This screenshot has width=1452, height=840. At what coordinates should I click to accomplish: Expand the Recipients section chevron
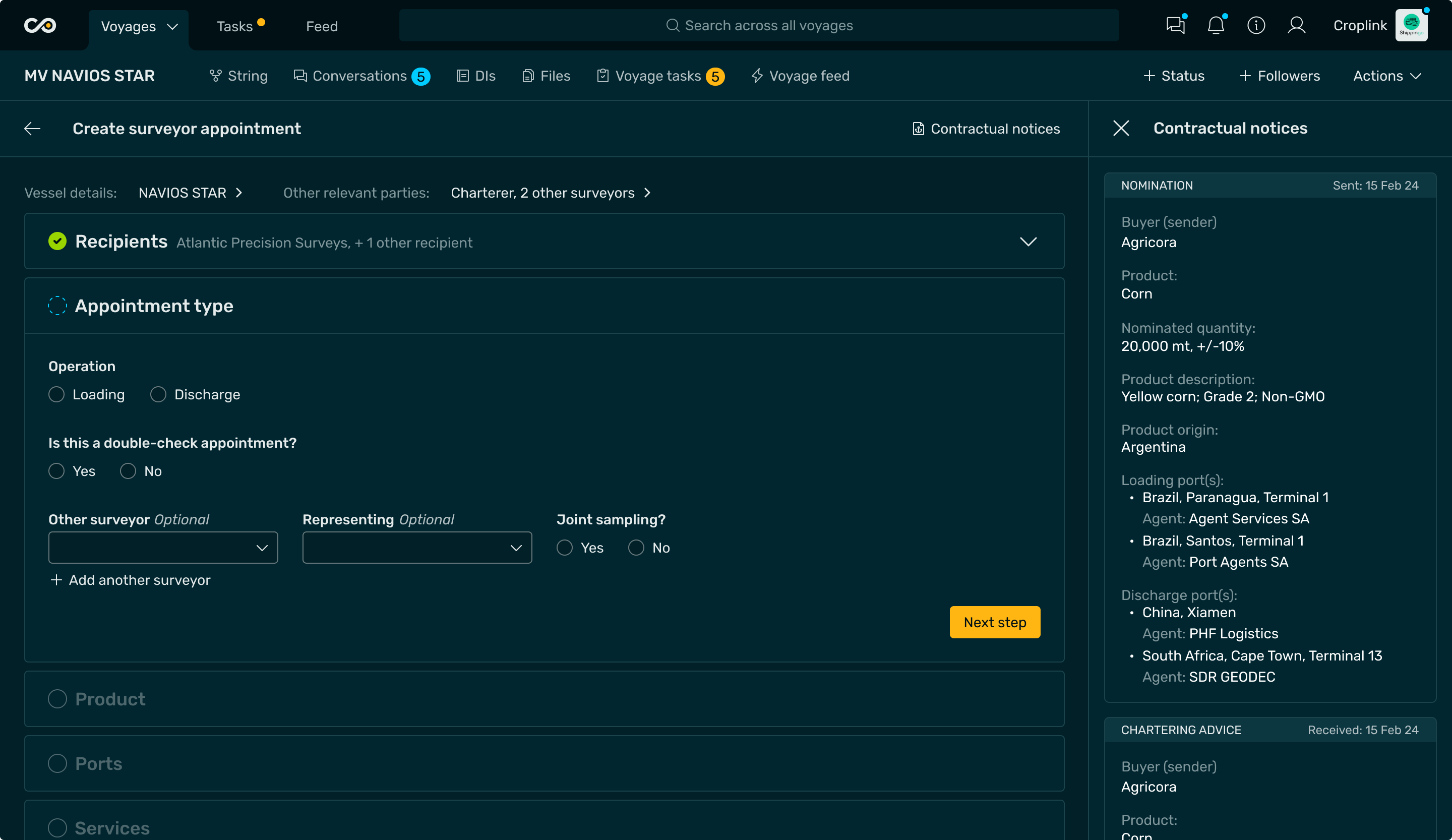click(x=1028, y=242)
